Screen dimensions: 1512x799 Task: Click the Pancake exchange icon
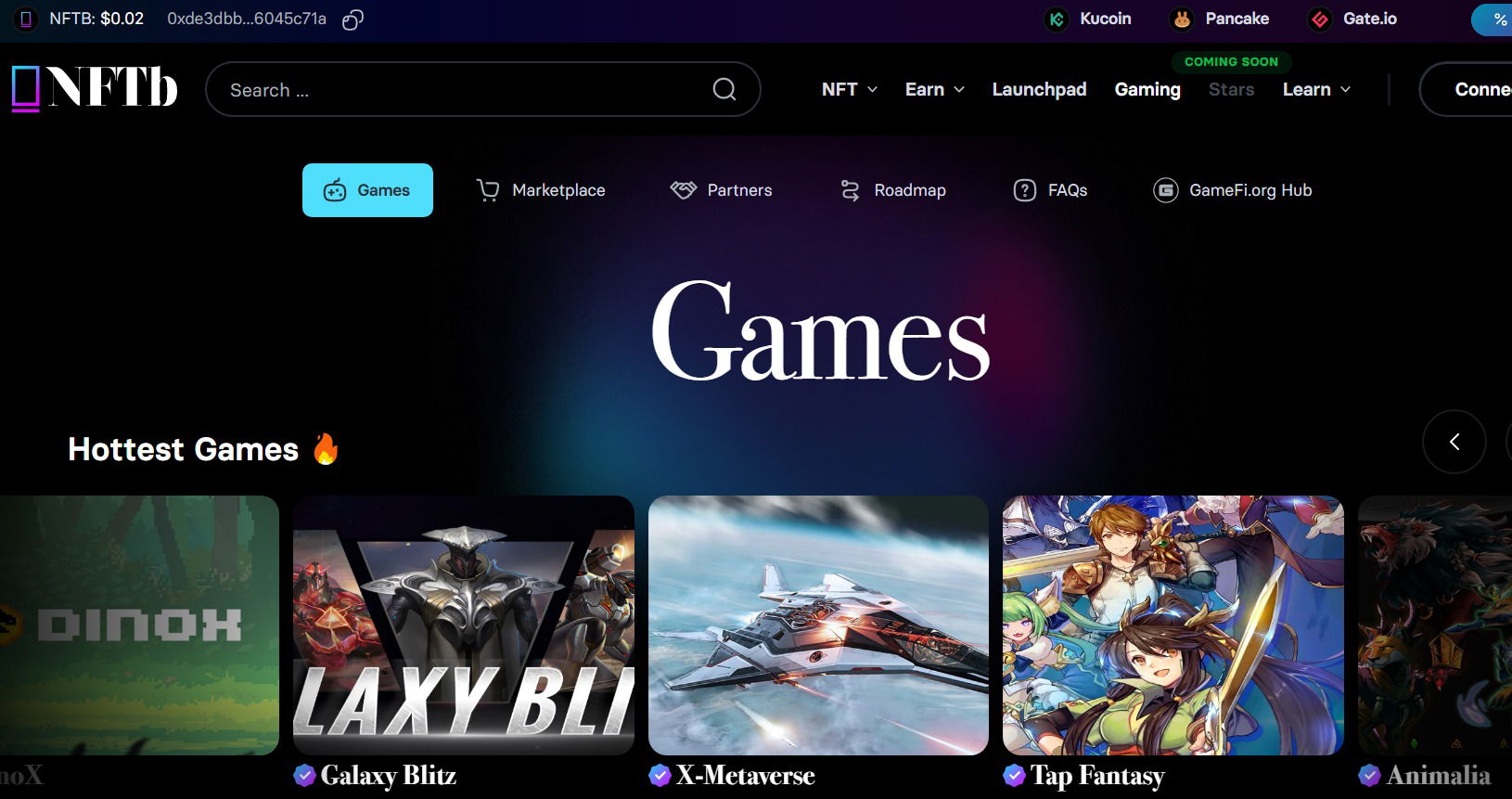(x=1181, y=19)
